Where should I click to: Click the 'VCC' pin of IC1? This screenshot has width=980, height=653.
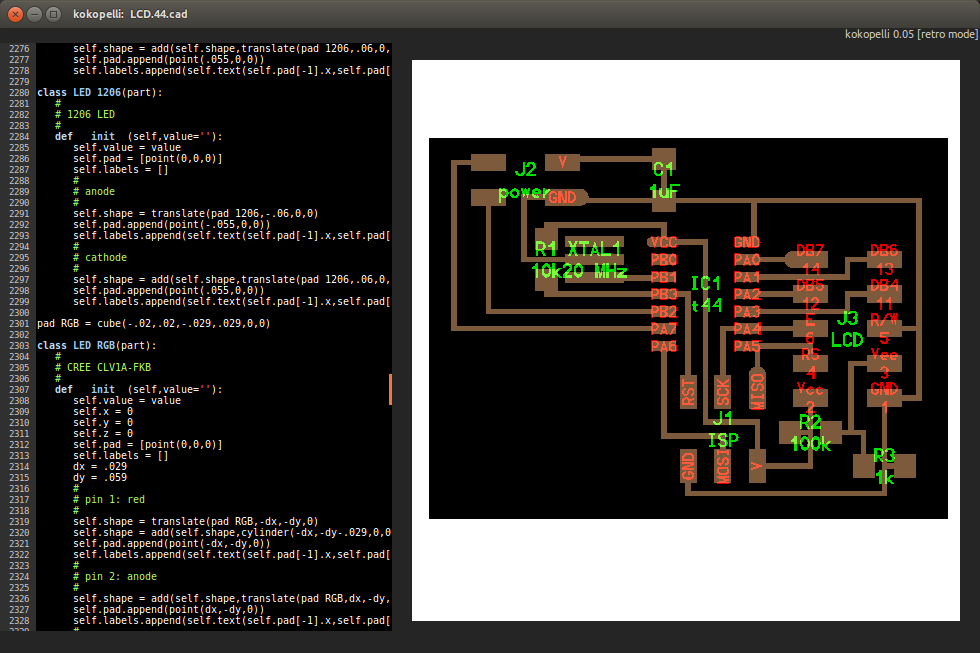tap(663, 242)
